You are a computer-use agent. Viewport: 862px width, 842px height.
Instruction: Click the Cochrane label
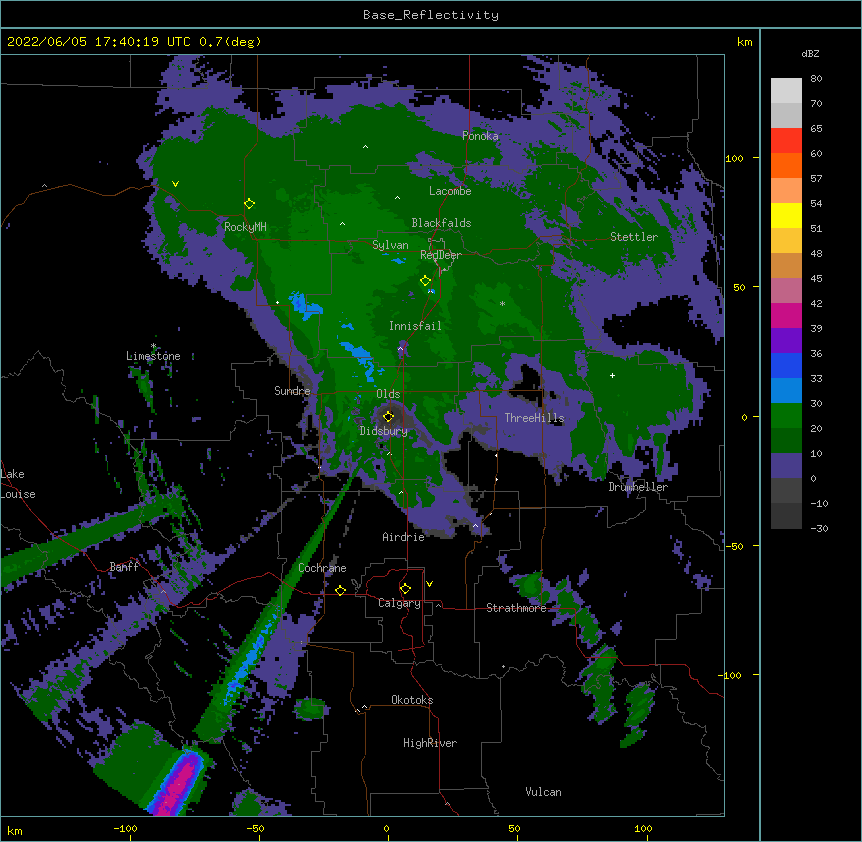click(x=322, y=568)
